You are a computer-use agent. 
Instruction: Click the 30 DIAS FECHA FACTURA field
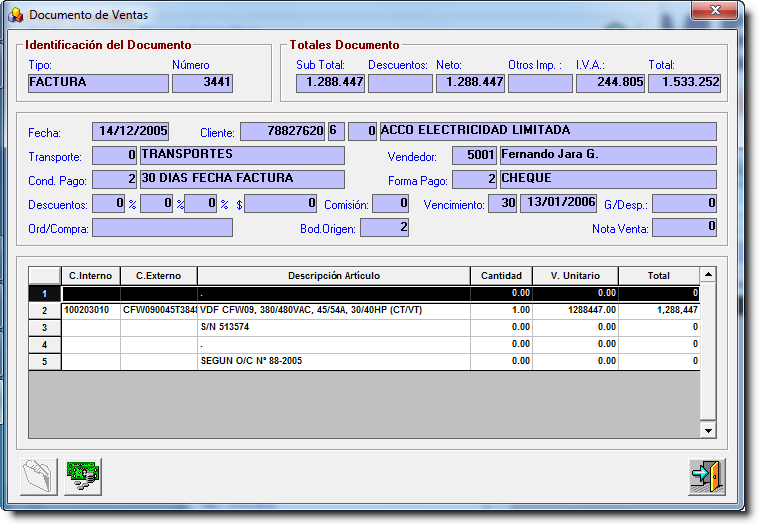(x=243, y=179)
